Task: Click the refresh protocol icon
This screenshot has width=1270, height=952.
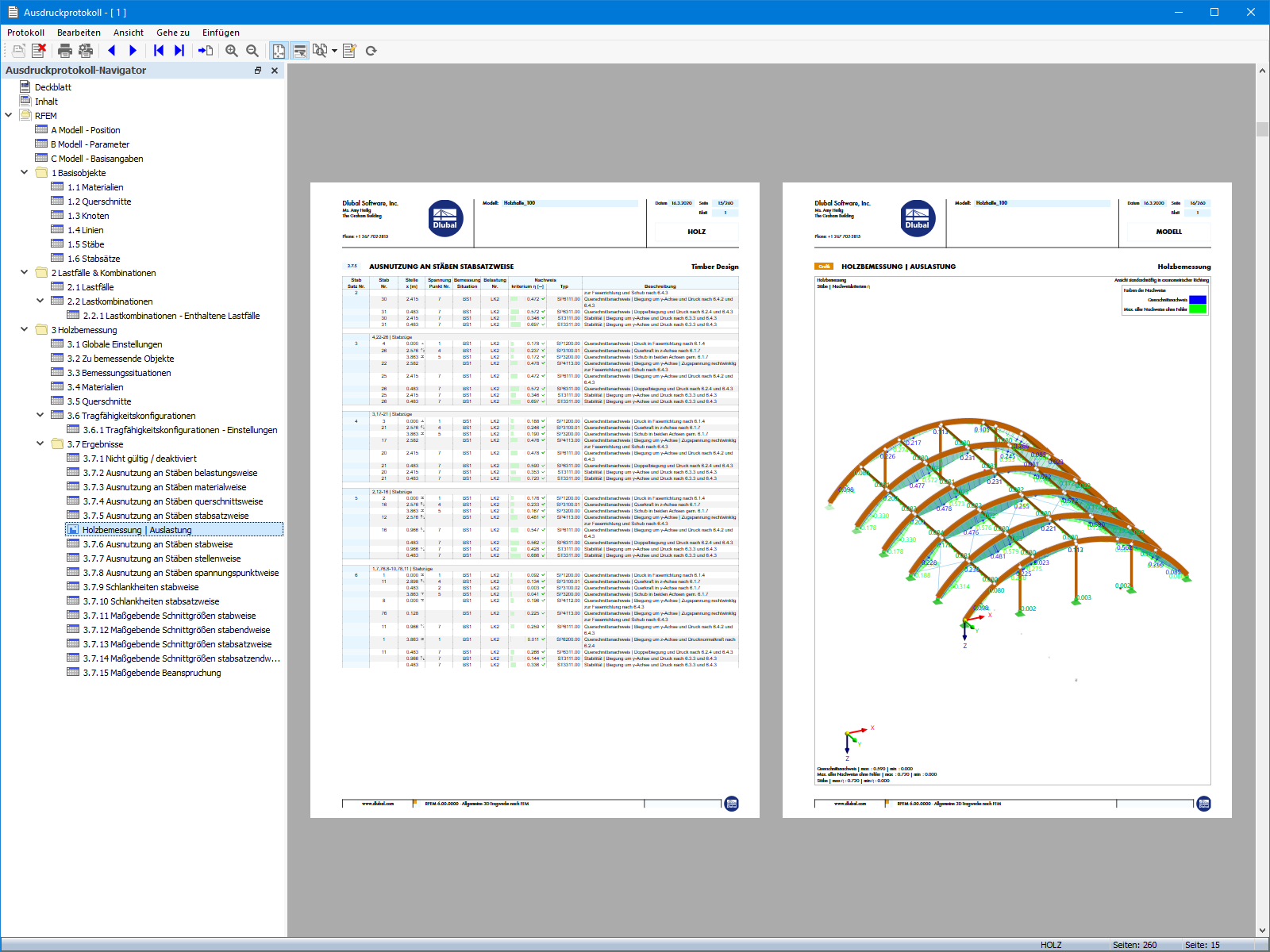Action: (x=371, y=51)
